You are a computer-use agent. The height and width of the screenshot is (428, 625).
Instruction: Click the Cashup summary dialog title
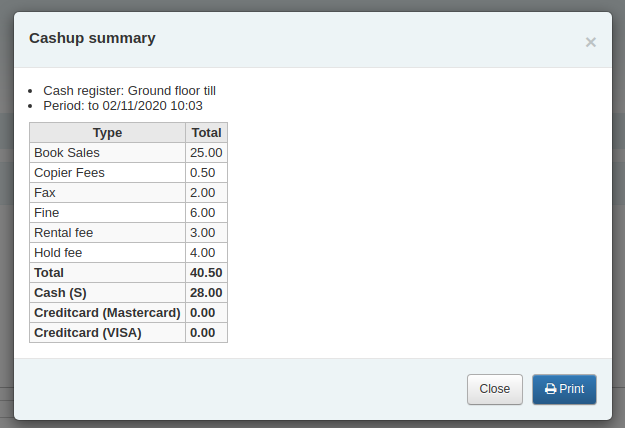coord(92,39)
